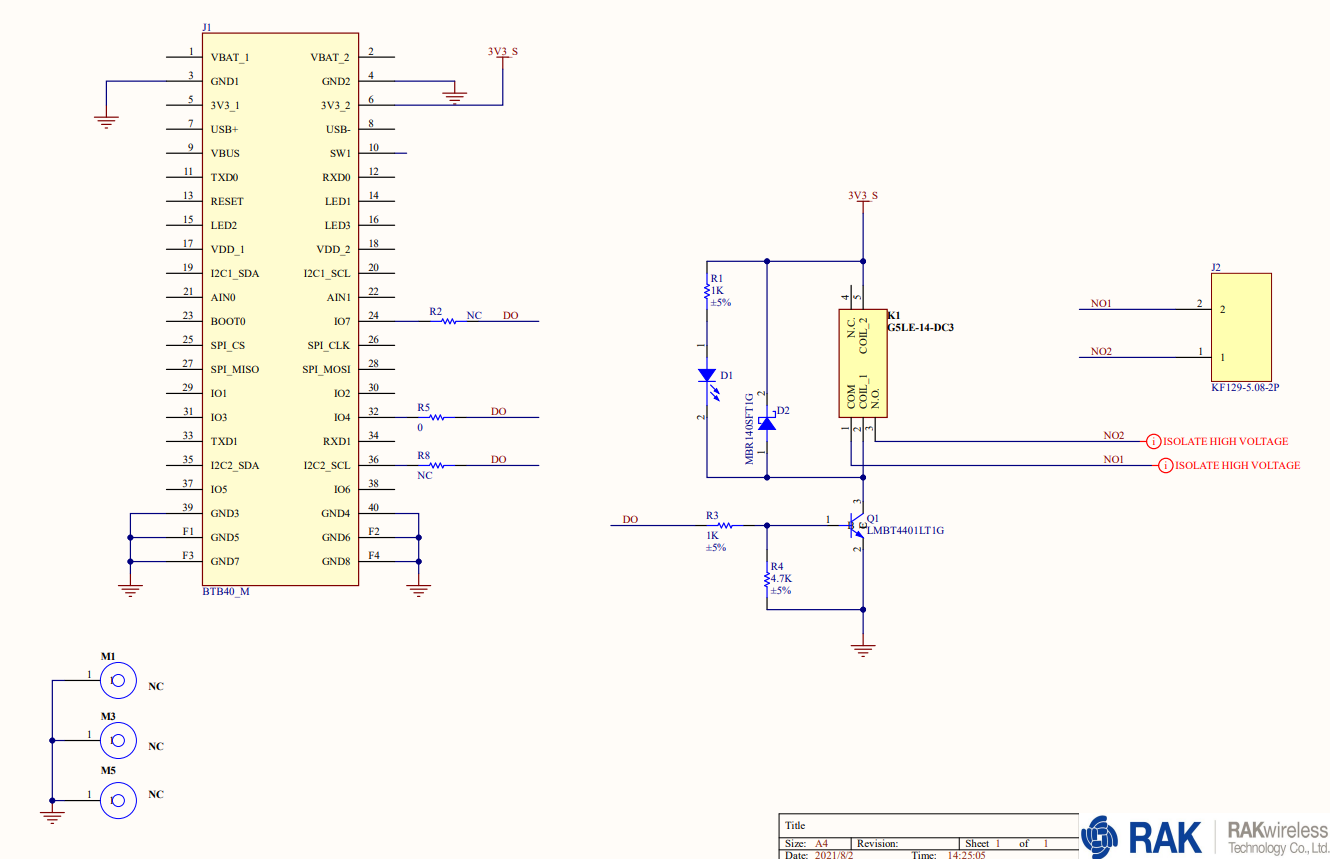Select the M5 mounting hole symbol
Viewport: 1330px width, 859px height.
tap(118, 798)
